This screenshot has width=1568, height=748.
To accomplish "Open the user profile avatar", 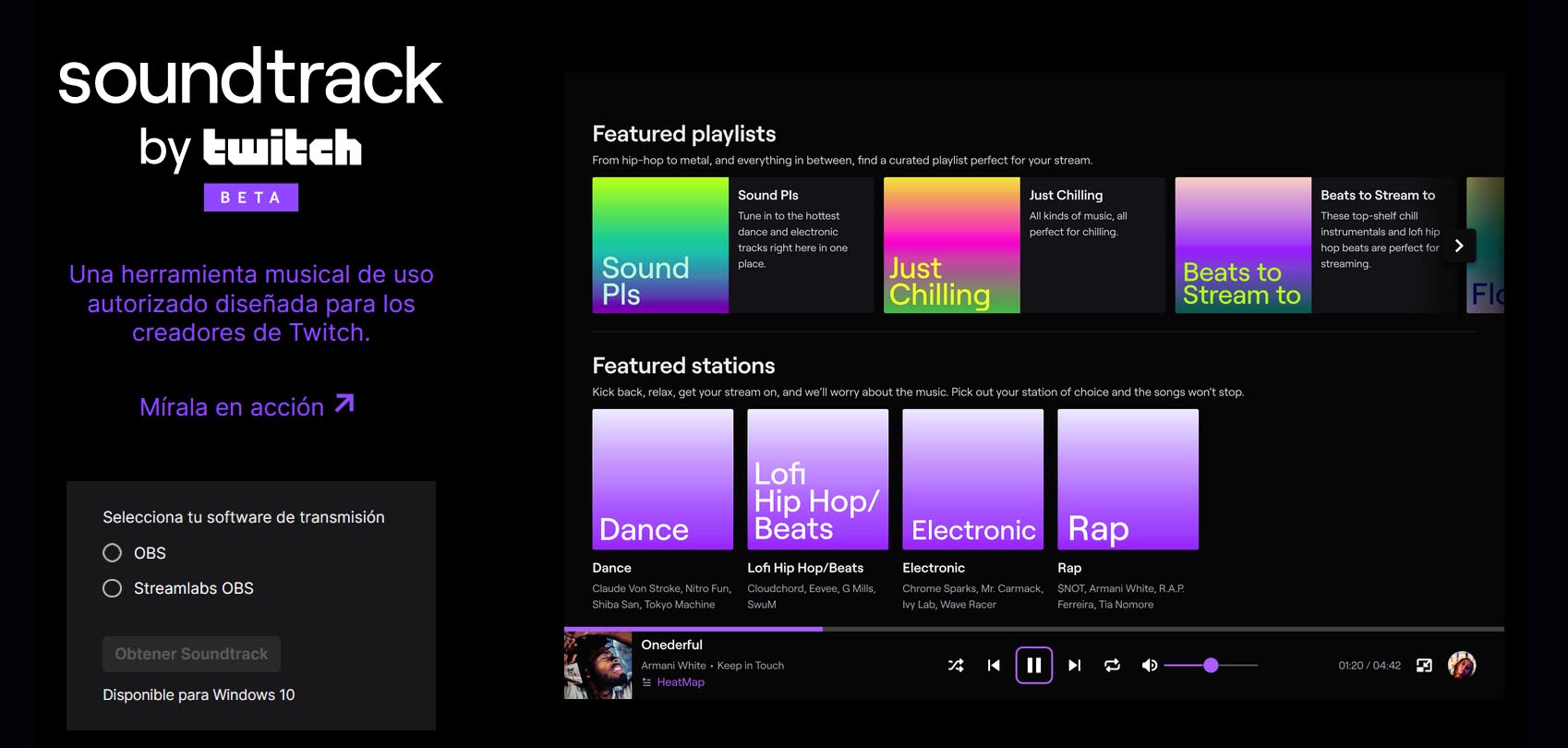I will [x=1462, y=665].
